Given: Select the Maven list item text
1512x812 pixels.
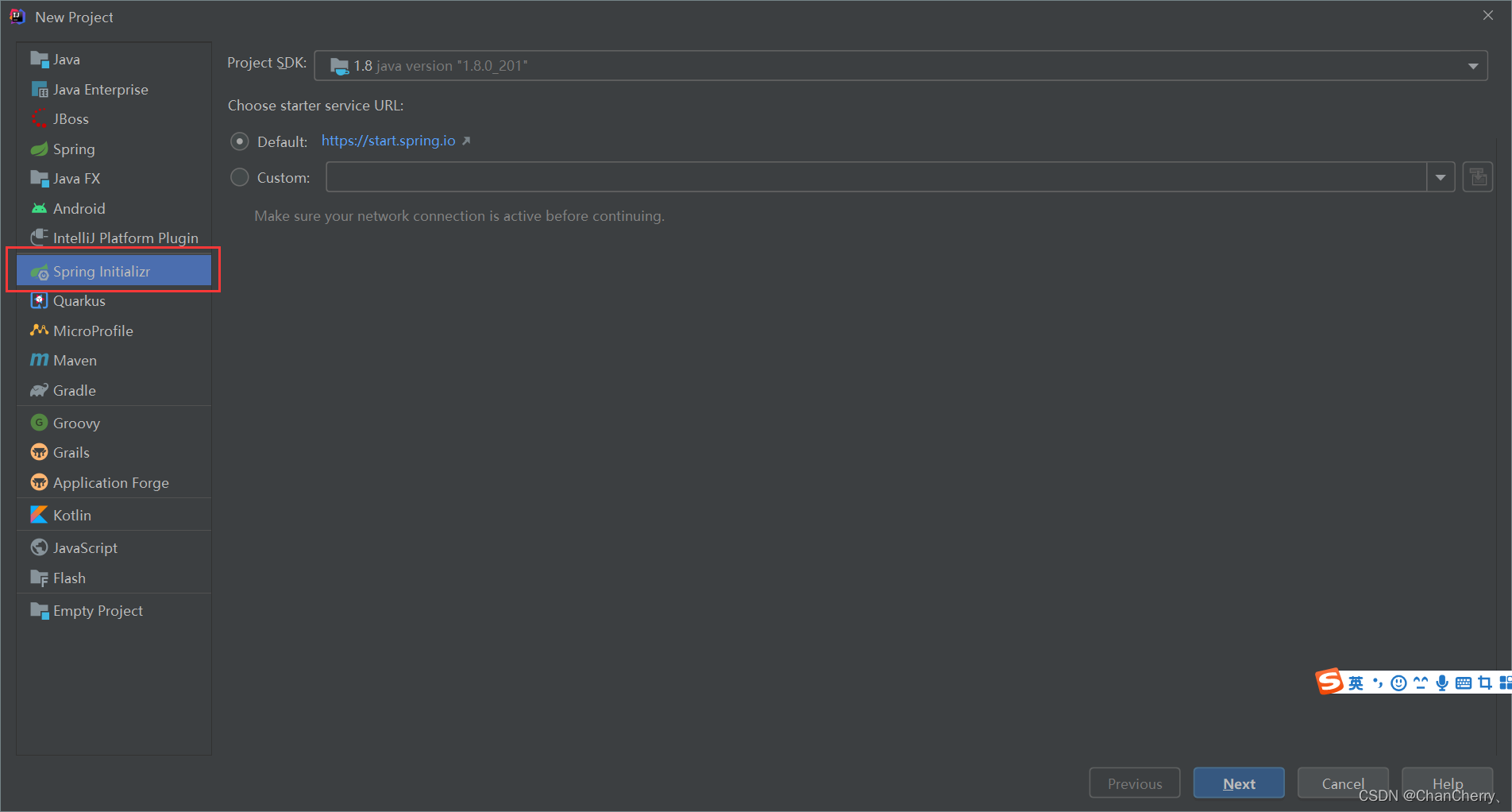Looking at the screenshot, I should [75, 361].
